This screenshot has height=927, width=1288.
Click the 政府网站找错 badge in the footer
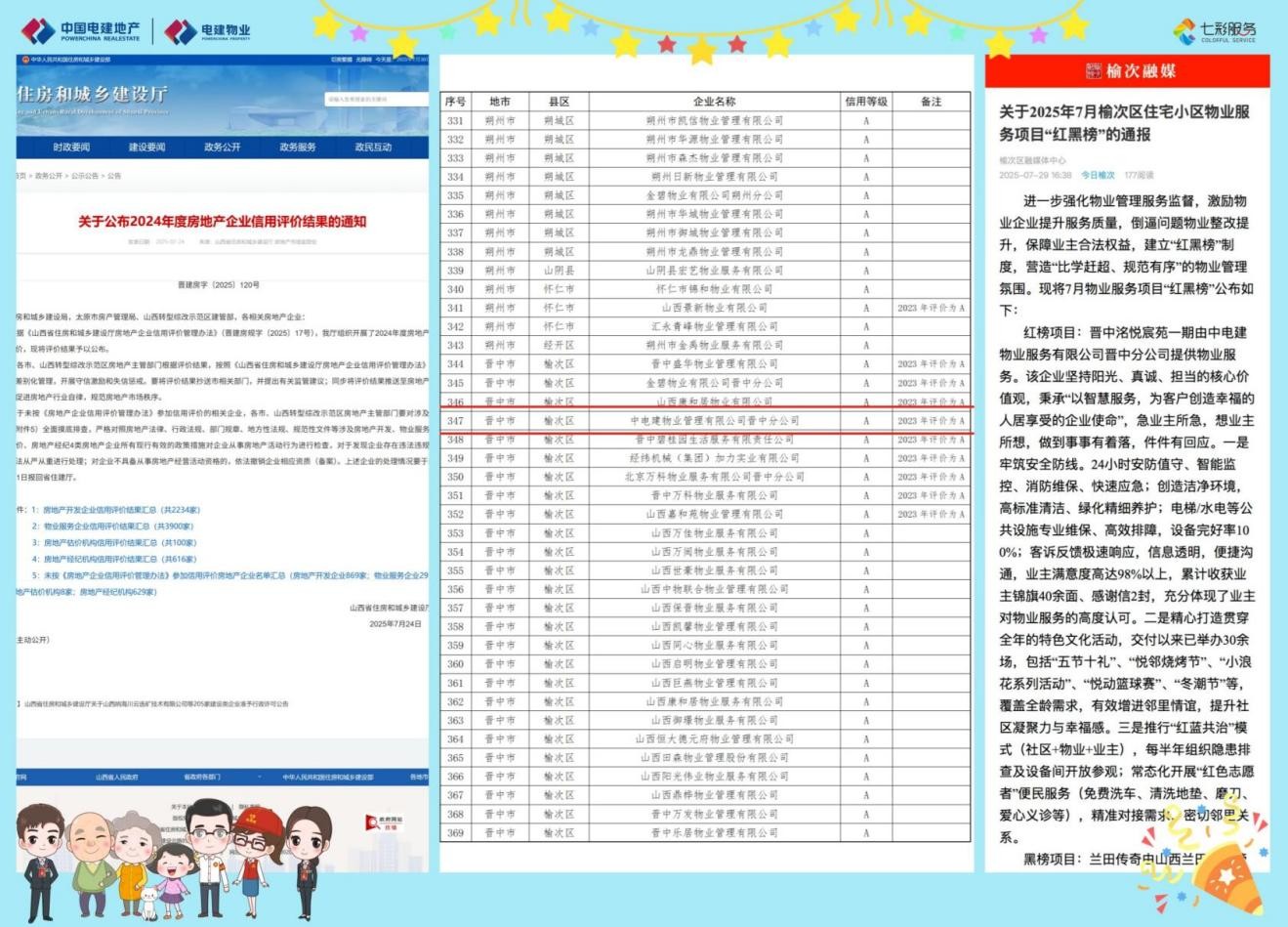384,822
